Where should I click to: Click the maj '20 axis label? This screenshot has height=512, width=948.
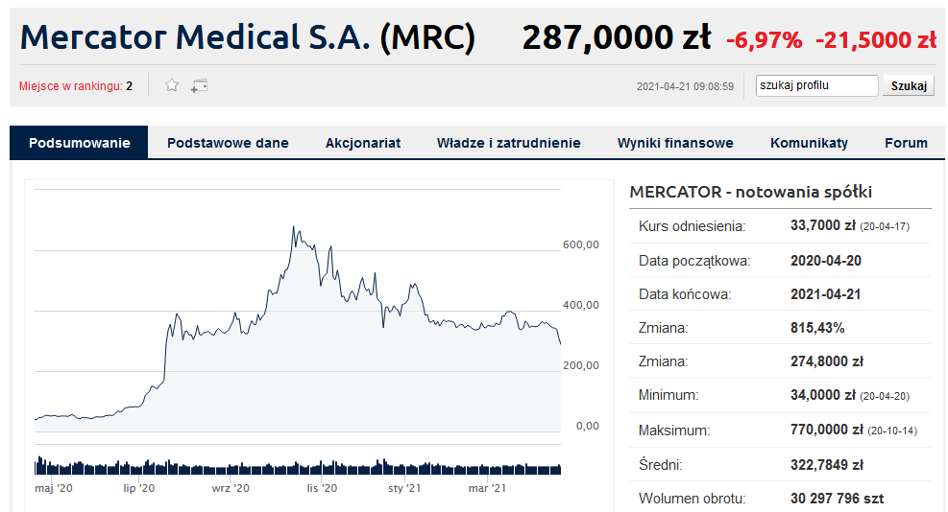point(54,488)
